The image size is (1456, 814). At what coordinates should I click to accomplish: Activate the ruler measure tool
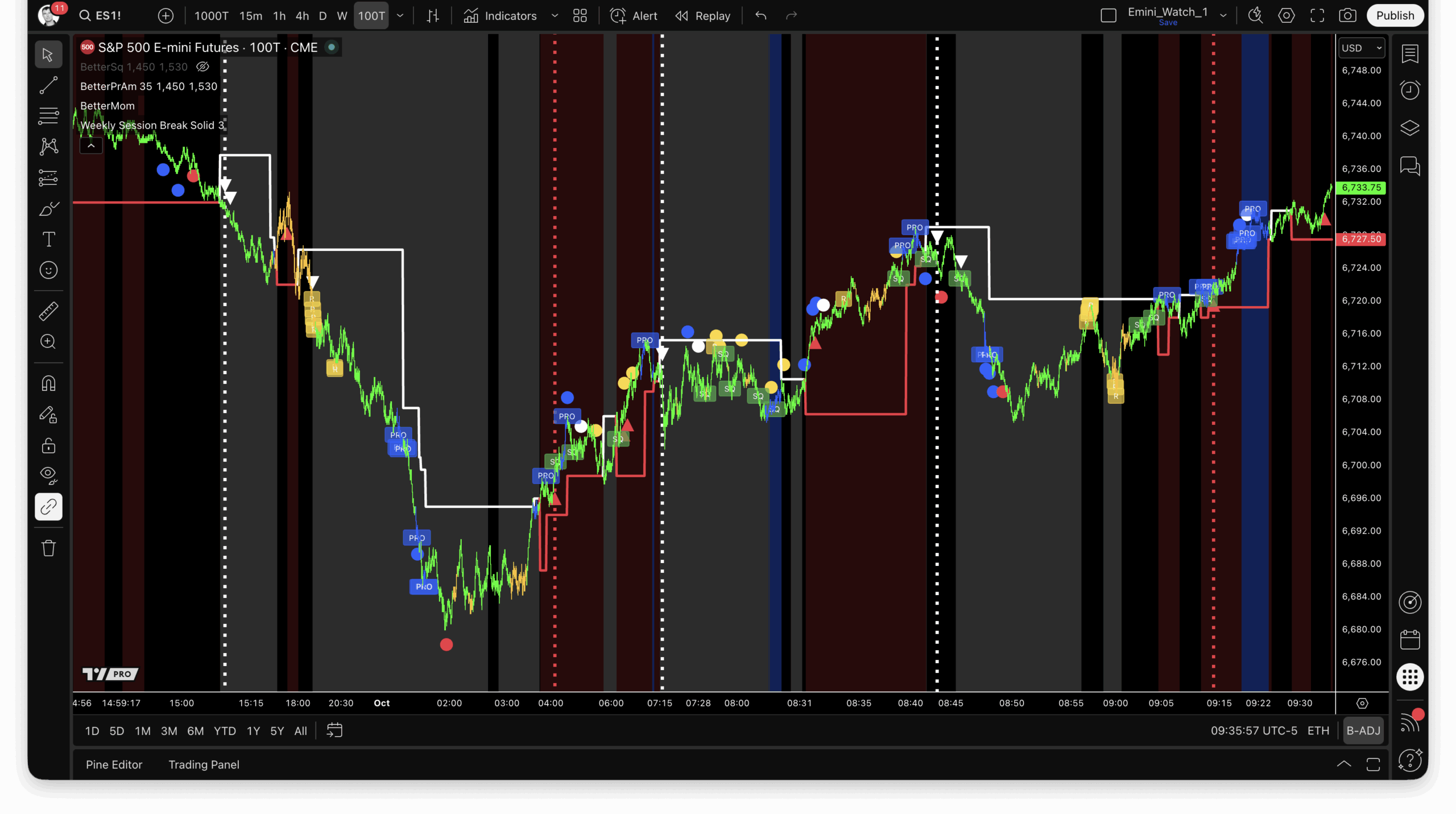point(48,311)
